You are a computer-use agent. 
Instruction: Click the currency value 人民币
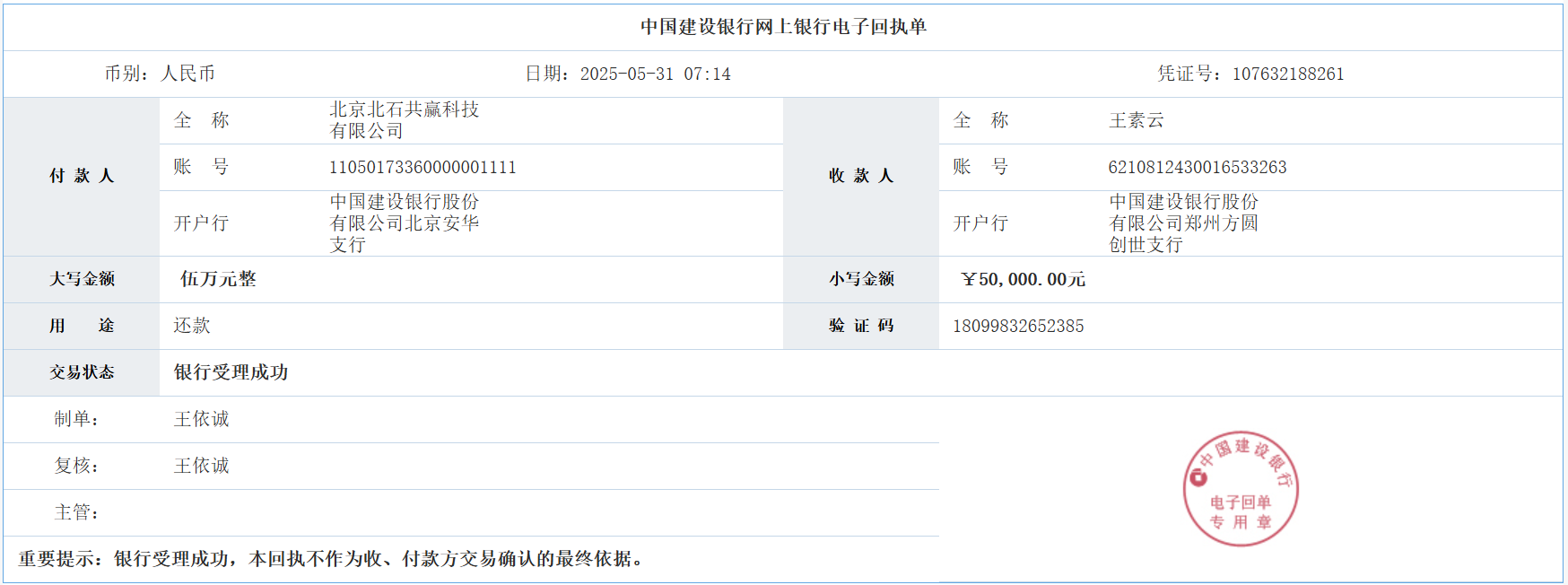tap(187, 74)
